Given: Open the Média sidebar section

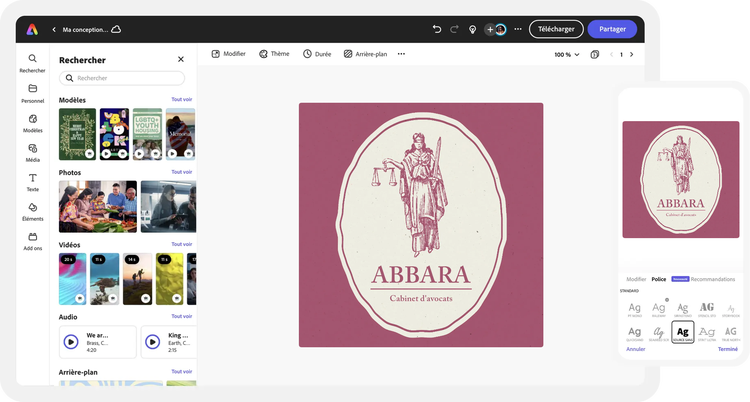Looking at the screenshot, I should pyautogui.click(x=33, y=153).
